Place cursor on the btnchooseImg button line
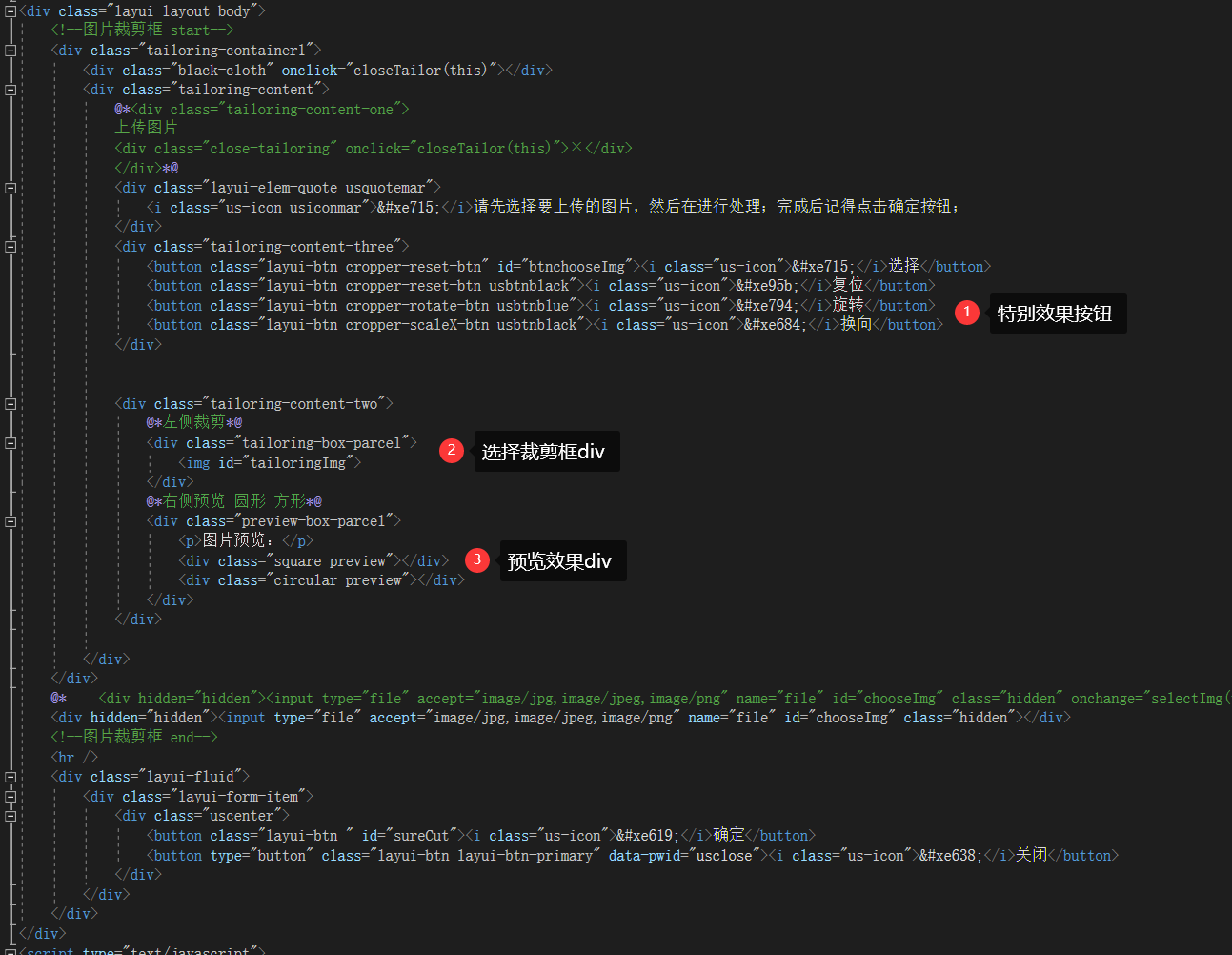The height and width of the screenshot is (955, 1232). [x=569, y=267]
